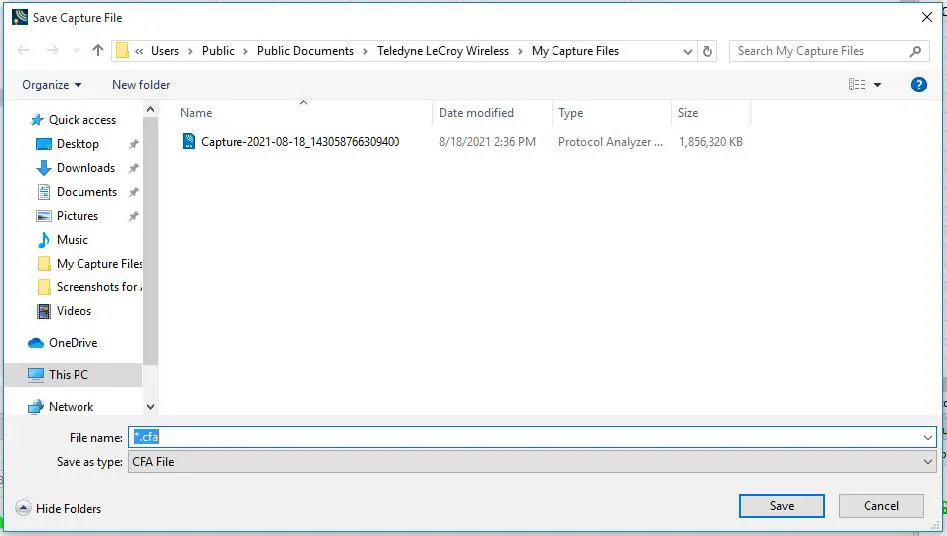
Task: Create a New folder
Action: tap(141, 85)
